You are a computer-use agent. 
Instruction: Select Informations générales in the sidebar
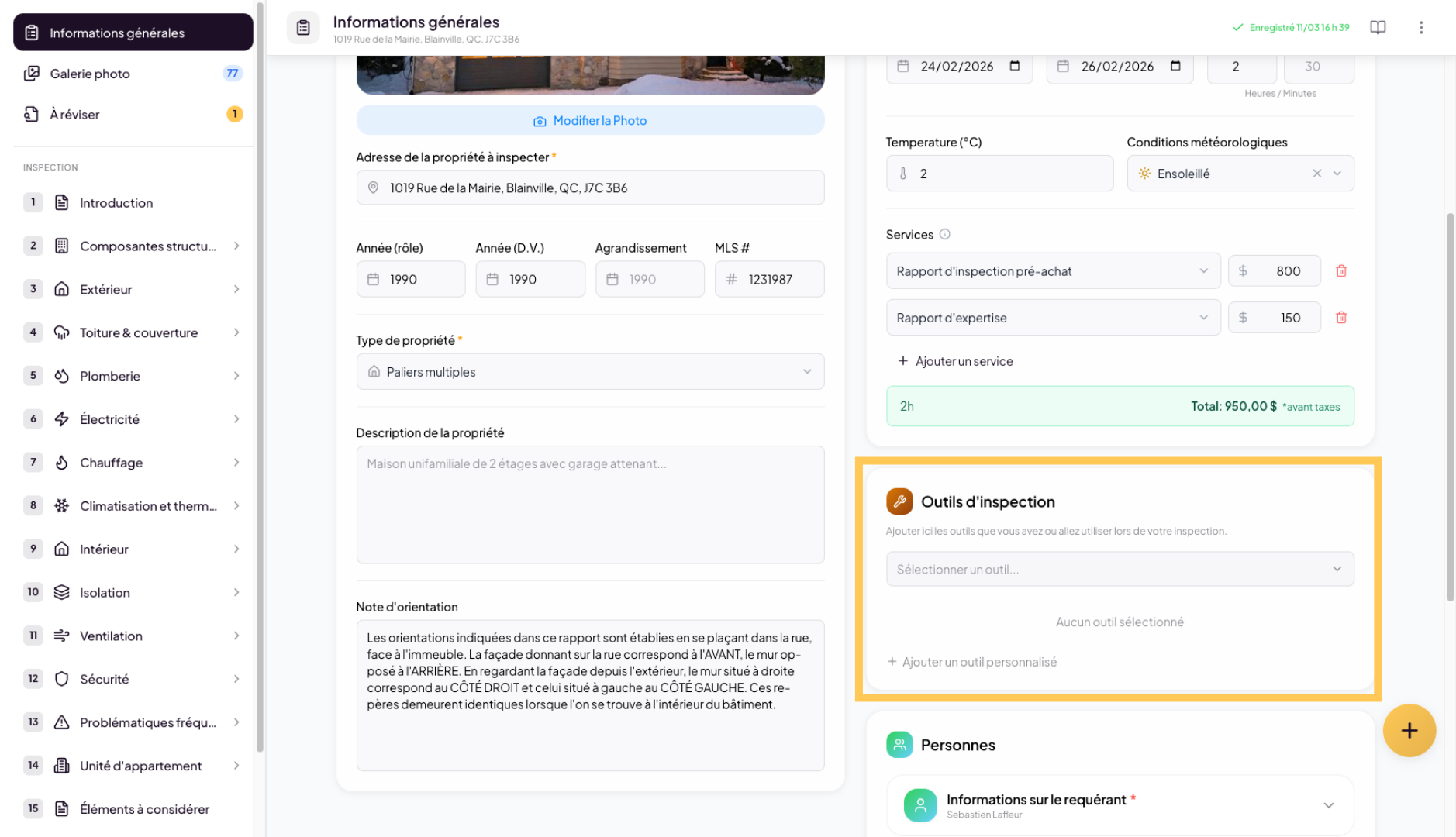pos(117,33)
